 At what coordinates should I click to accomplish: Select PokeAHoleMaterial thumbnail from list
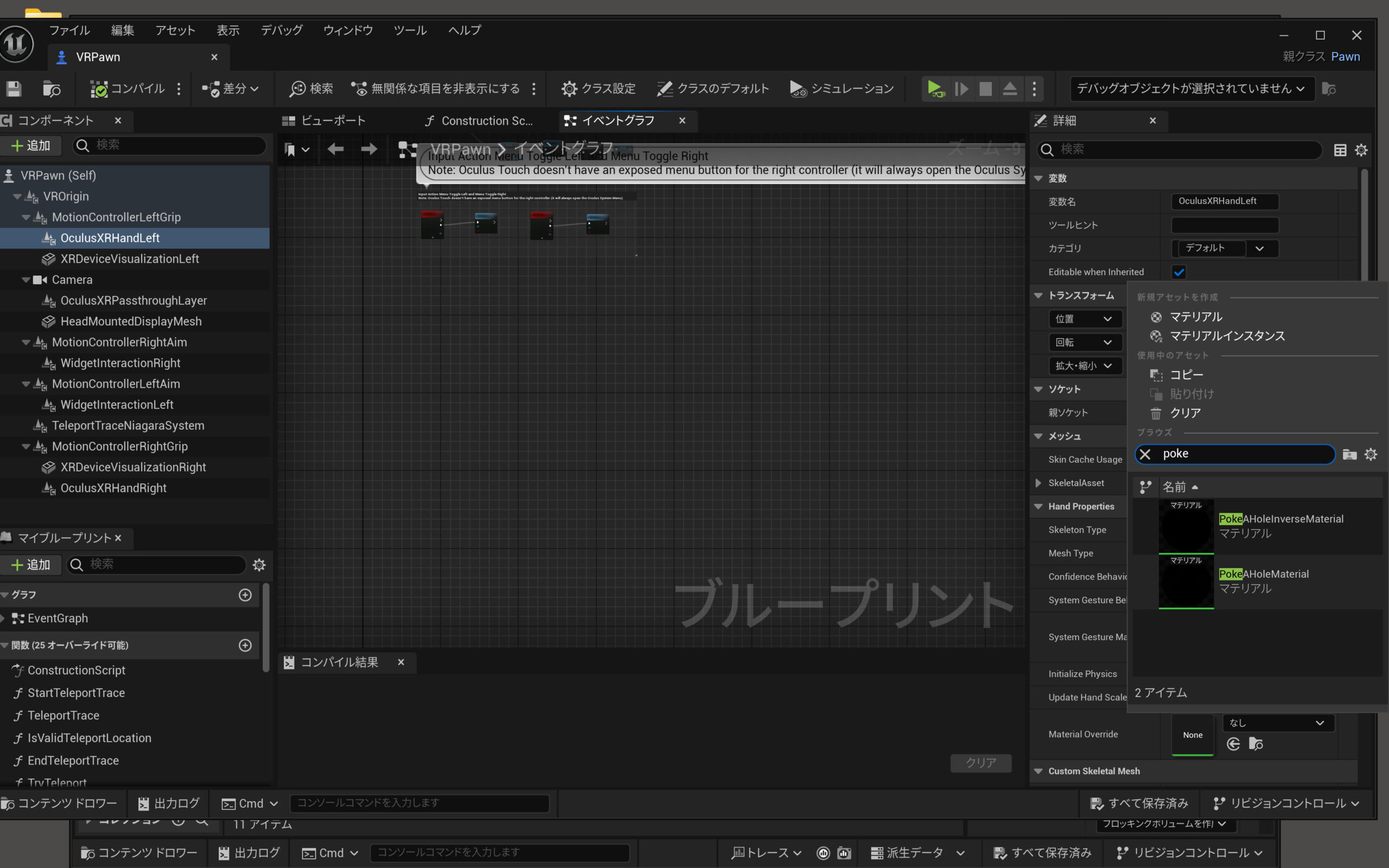click(x=1186, y=581)
